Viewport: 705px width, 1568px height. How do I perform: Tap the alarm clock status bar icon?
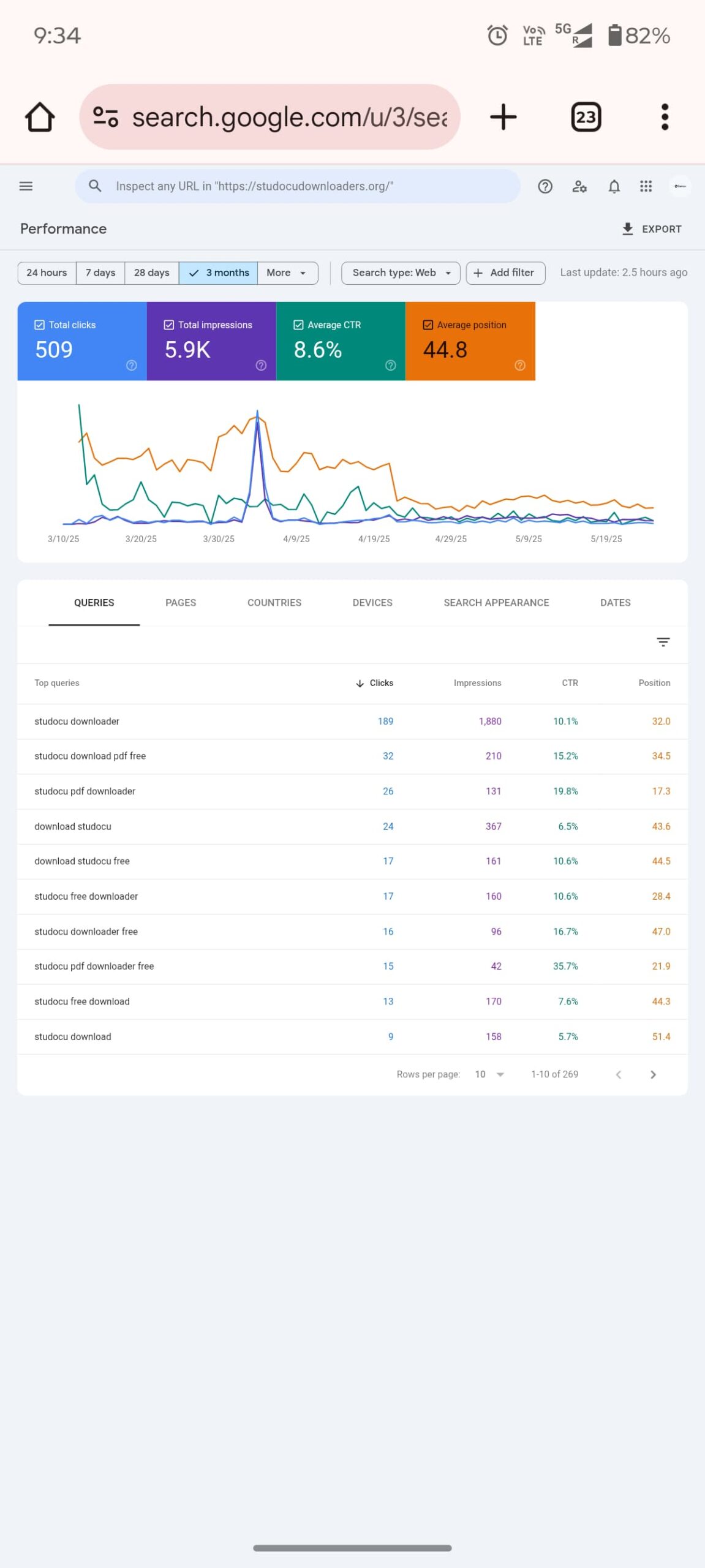[x=497, y=36]
